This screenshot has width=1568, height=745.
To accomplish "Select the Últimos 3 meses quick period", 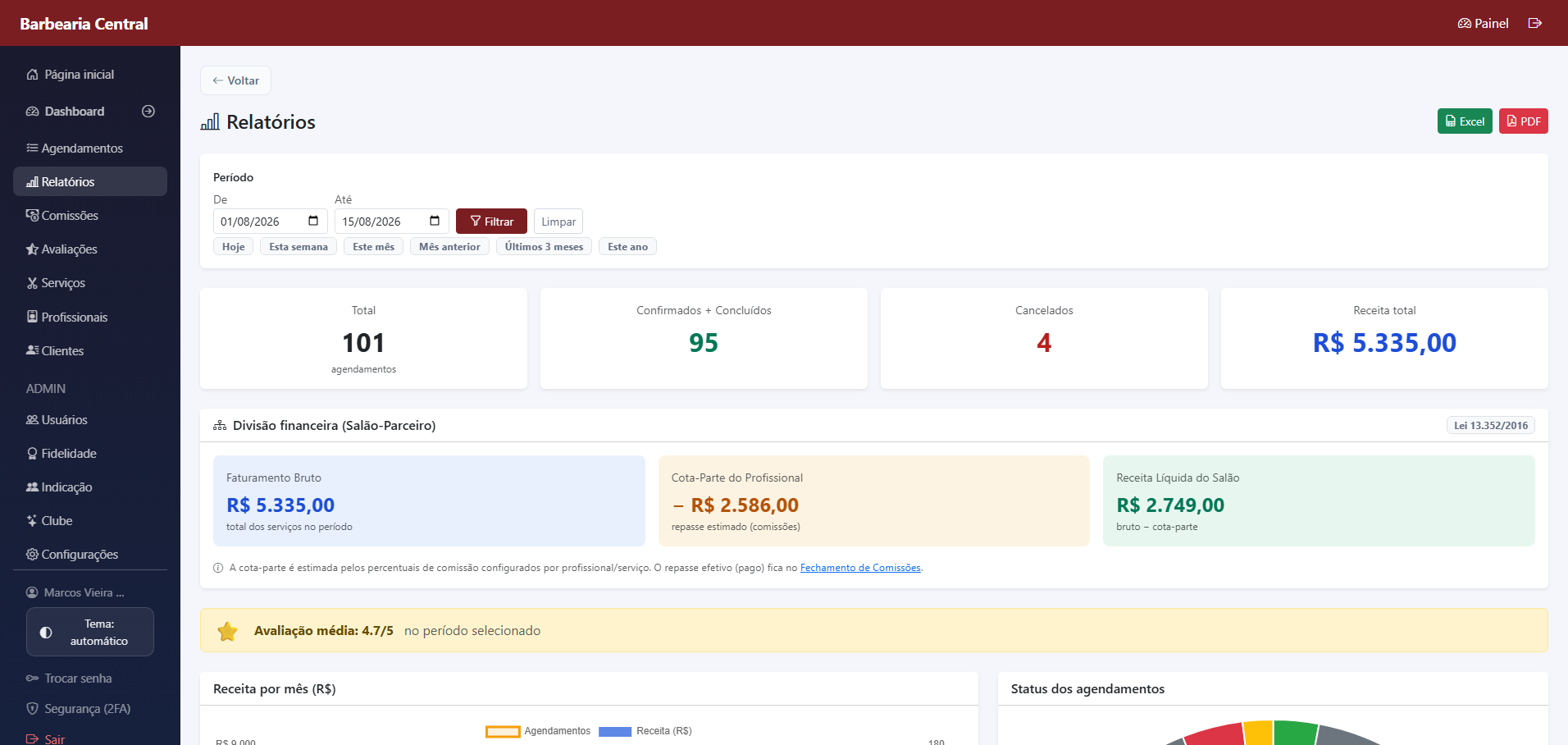I will click(x=544, y=247).
